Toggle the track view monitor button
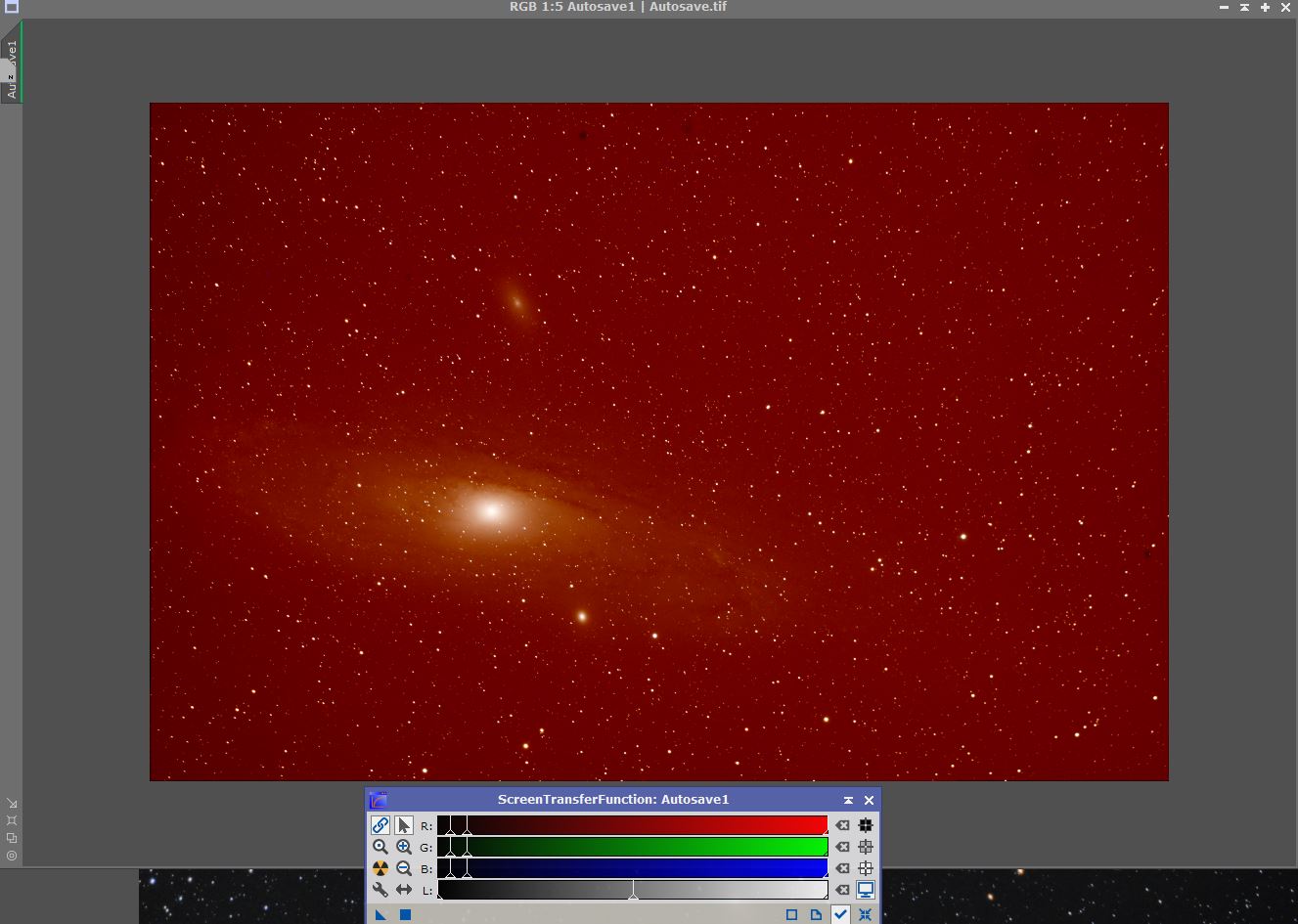Viewport: 1298px width, 924px height. pyautogui.click(x=866, y=890)
